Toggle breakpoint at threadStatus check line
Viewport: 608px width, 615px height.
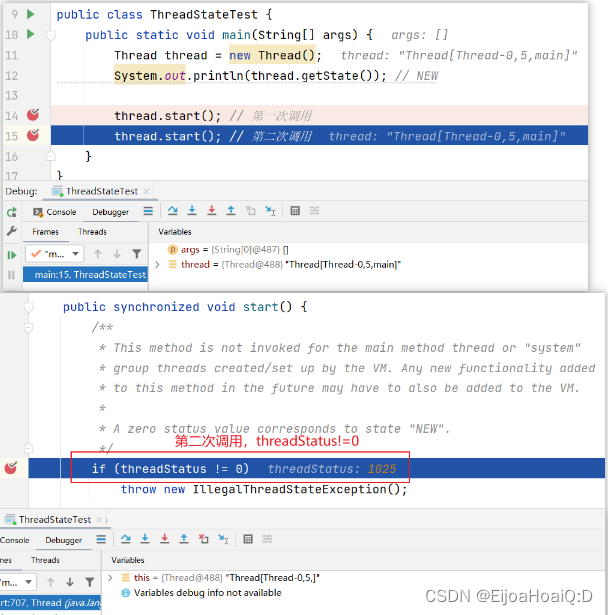[x=11, y=468]
